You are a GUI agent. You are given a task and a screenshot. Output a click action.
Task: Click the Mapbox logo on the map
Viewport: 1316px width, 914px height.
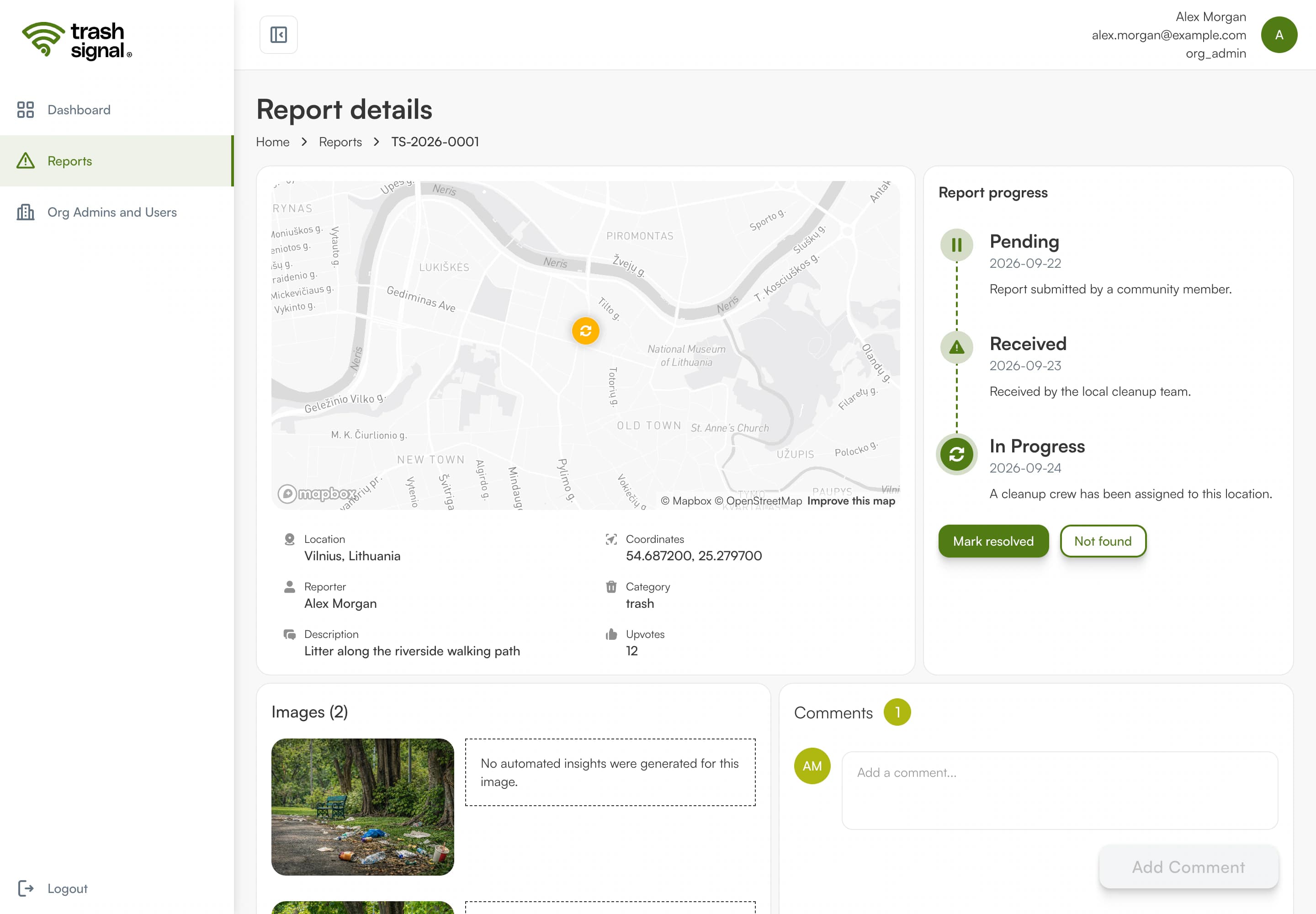(317, 493)
